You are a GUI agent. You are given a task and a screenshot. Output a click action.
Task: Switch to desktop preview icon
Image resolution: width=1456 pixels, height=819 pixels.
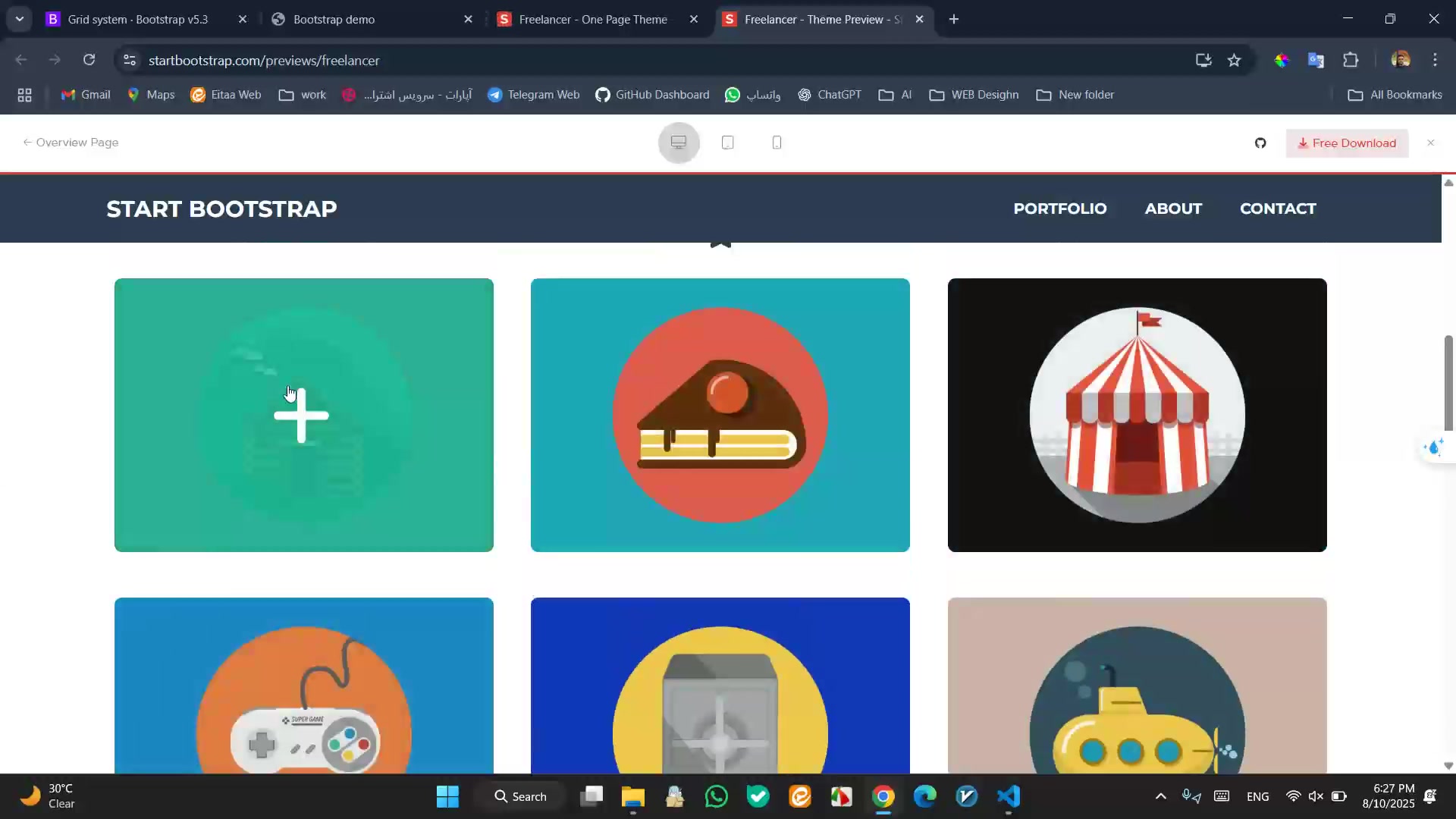point(679,143)
